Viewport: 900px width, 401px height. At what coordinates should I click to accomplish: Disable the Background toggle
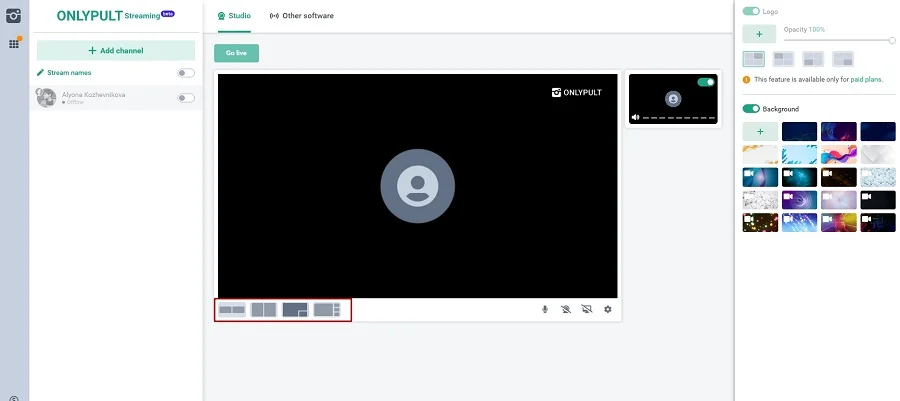coord(751,108)
